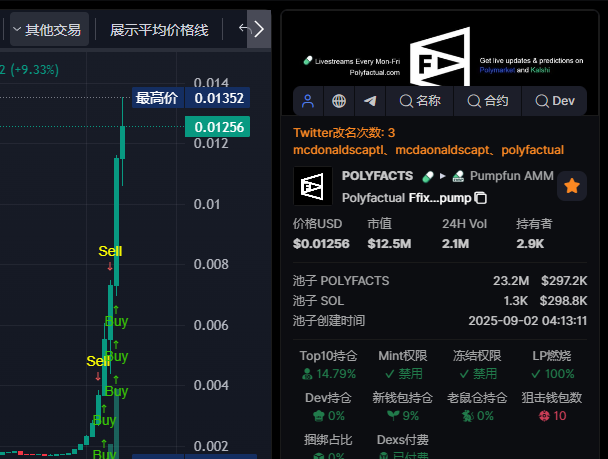The image size is (608, 459).
Task: Toggle 展示平均价格线 option
Action: tap(159, 30)
